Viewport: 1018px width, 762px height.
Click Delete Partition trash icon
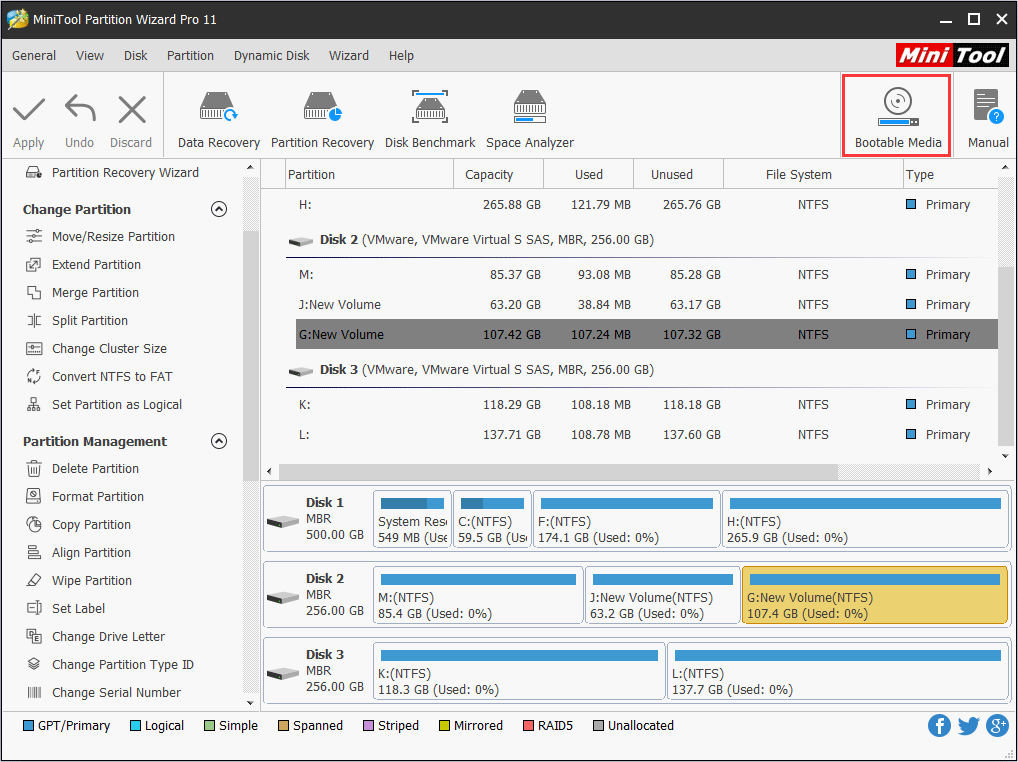tap(34, 468)
